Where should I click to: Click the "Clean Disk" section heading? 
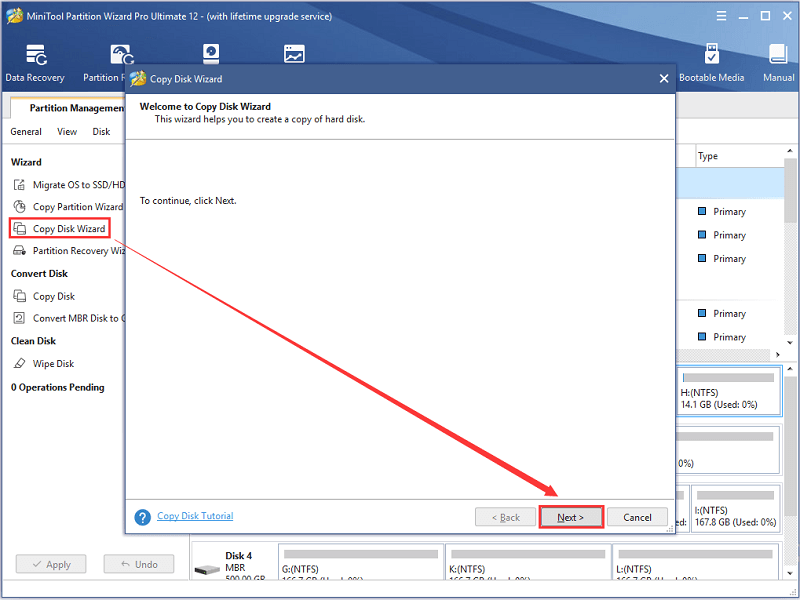point(33,341)
